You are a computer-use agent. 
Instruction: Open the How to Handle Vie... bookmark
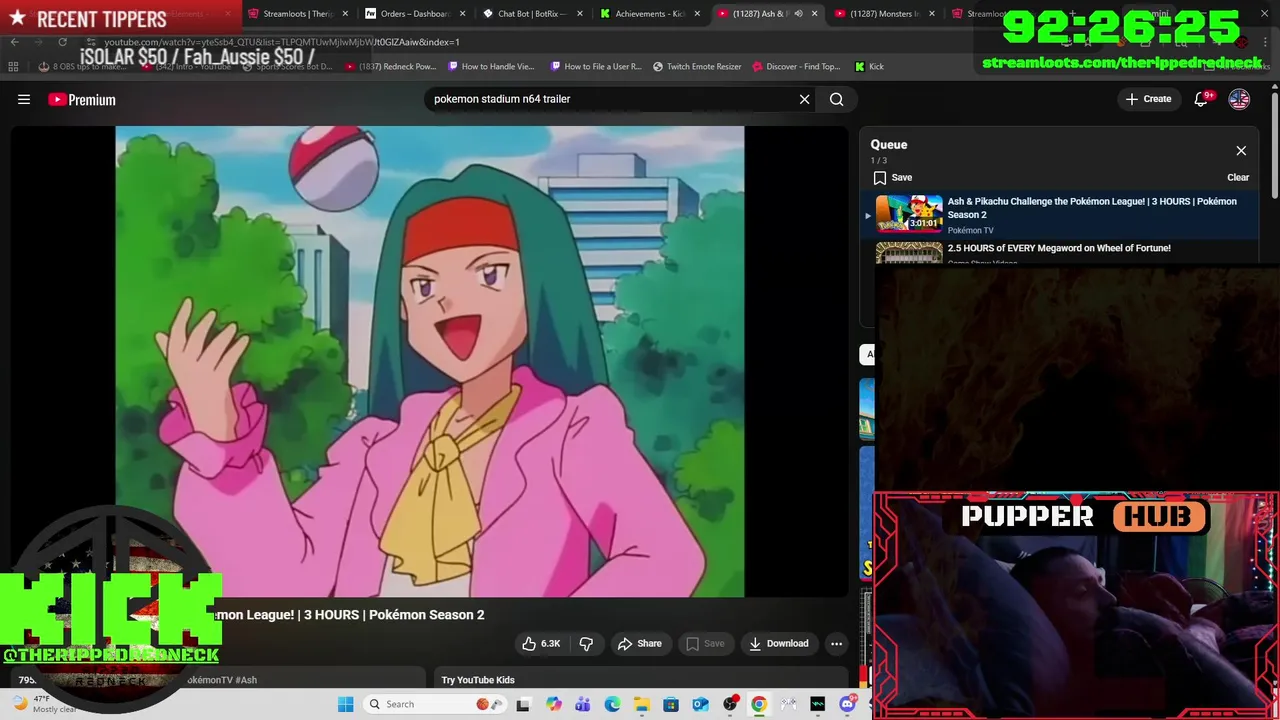491,66
